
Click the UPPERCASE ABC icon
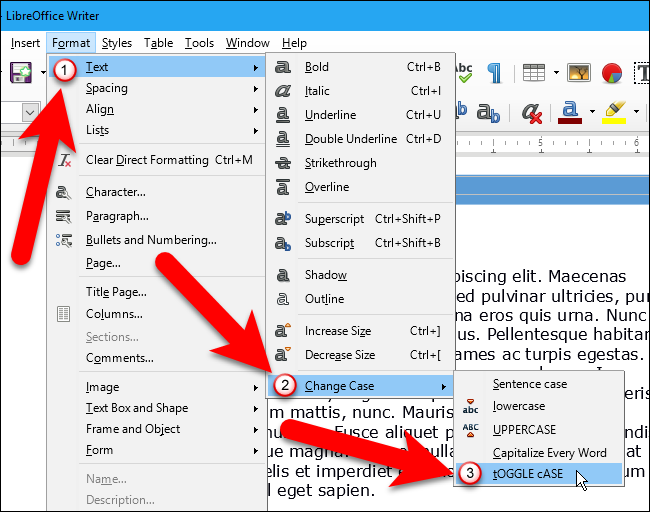pos(471,430)
